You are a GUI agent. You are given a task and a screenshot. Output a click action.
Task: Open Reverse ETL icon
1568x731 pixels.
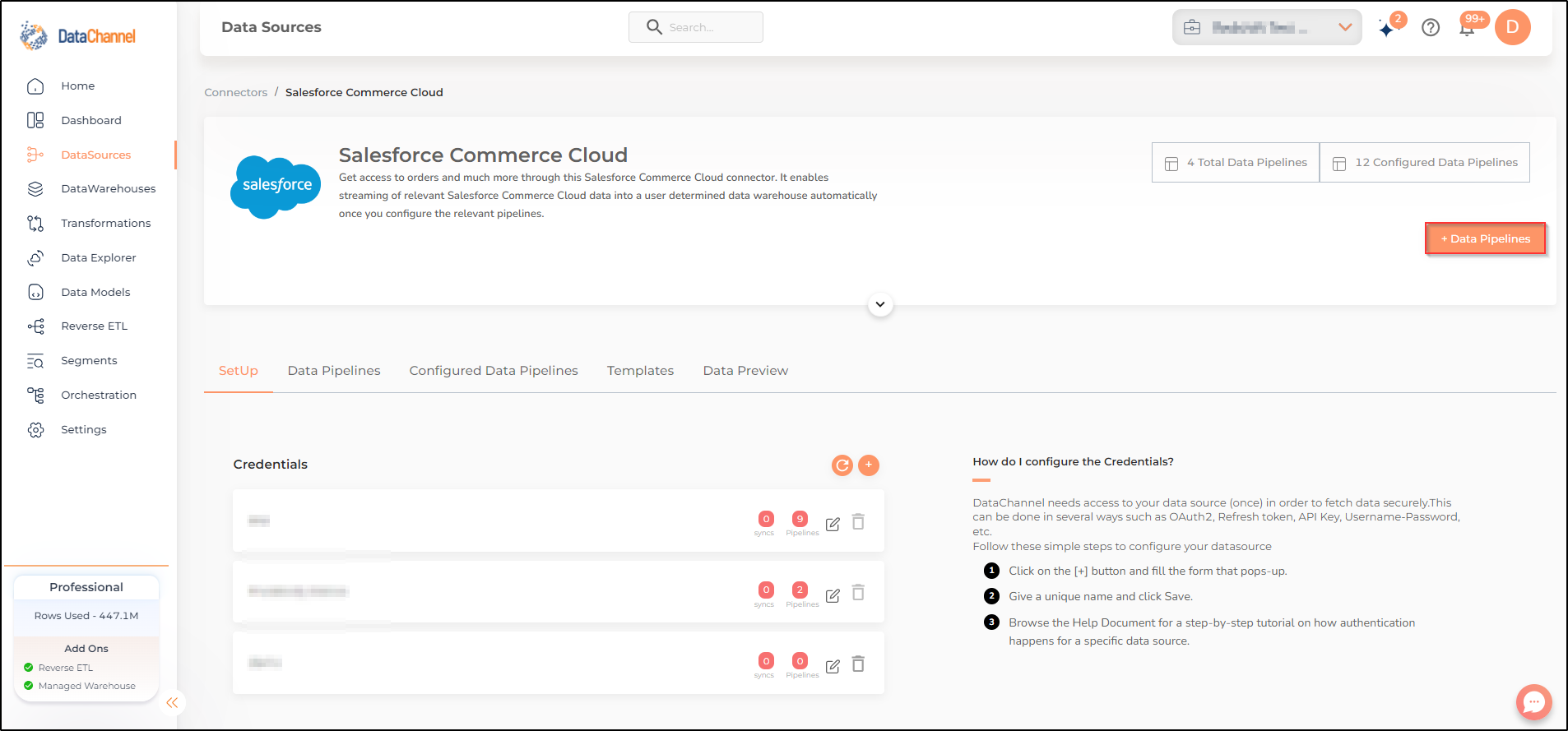coord(35,326)
